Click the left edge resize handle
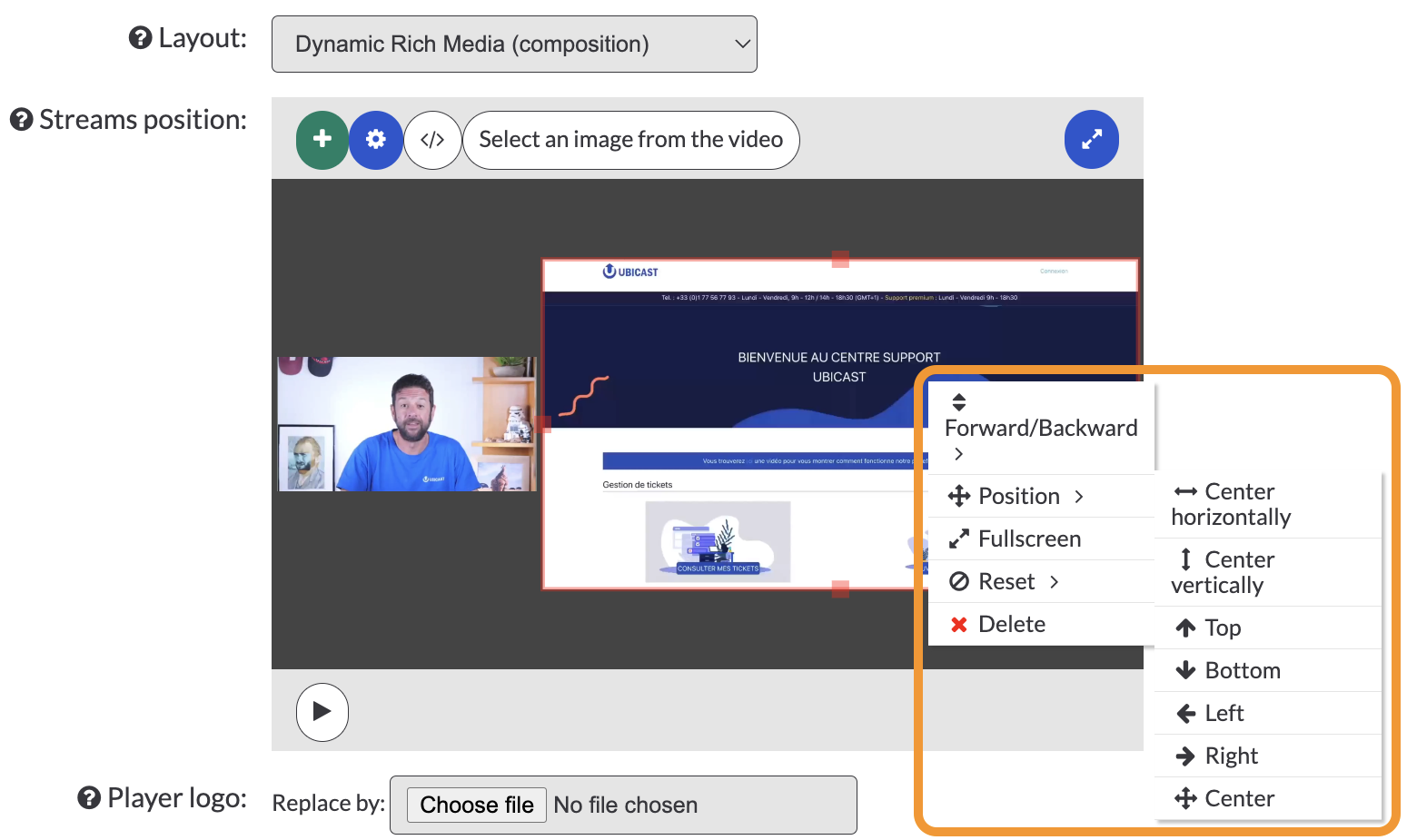This screenshot has height=840, width=1407. (543, 424)
